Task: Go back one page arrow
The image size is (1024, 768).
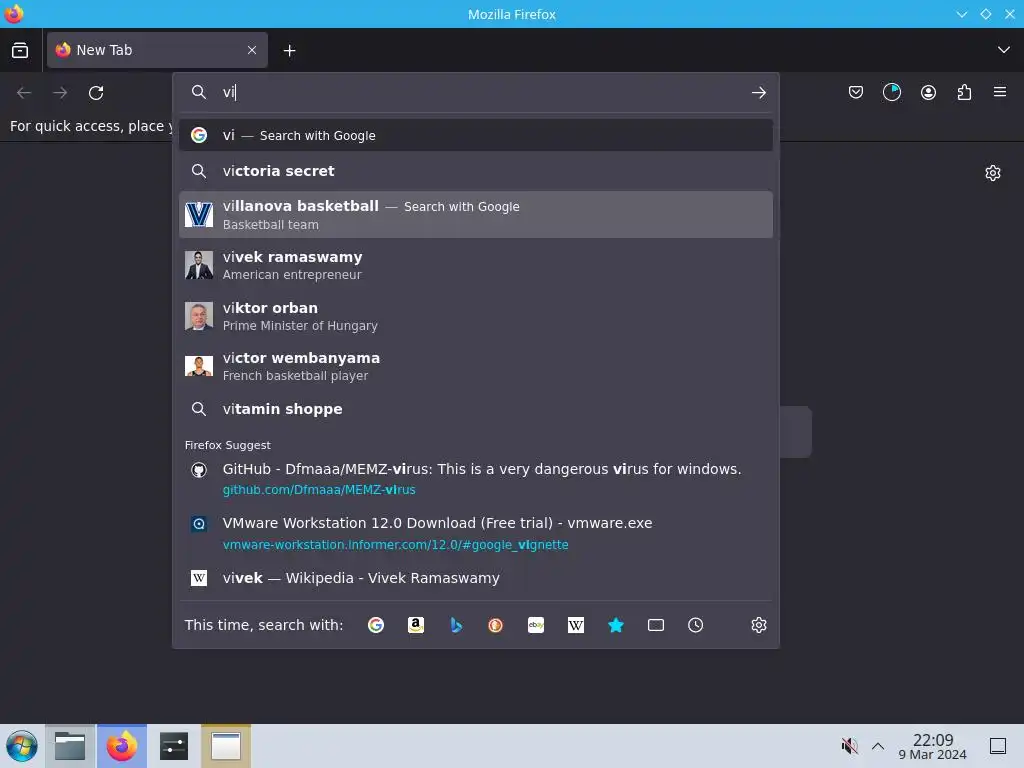Action: [24, 93]
